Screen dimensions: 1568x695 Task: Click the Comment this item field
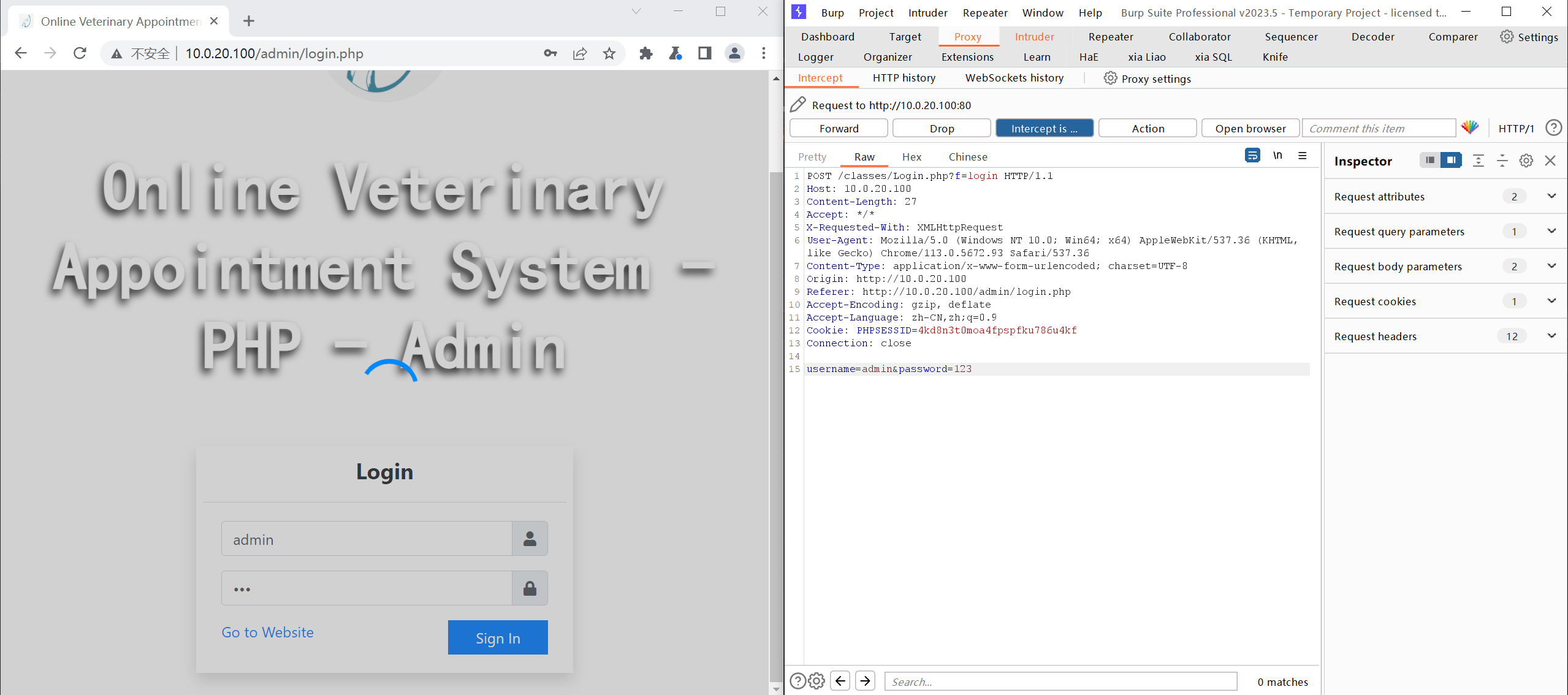pyautogui.click(x=1379, y=128)
